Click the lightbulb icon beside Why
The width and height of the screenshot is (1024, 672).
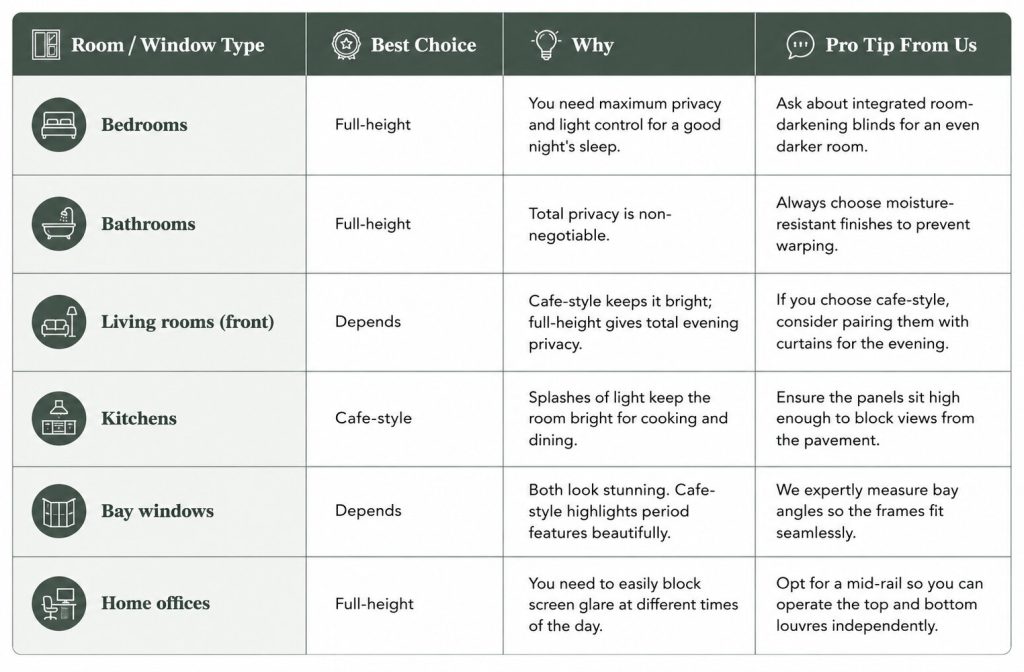[546, 44]
